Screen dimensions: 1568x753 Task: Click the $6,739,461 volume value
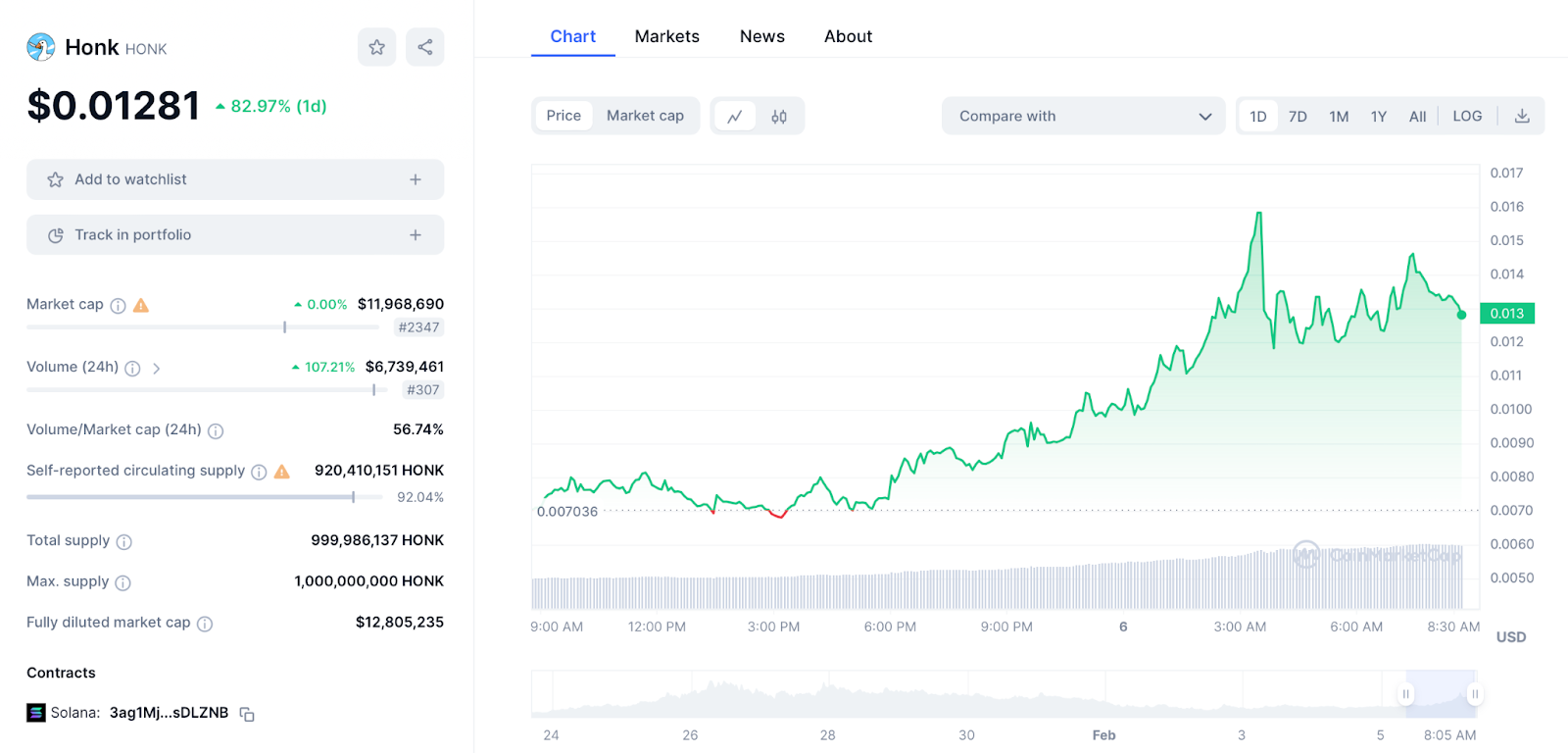pyautogui.click(x=405, y=367)
